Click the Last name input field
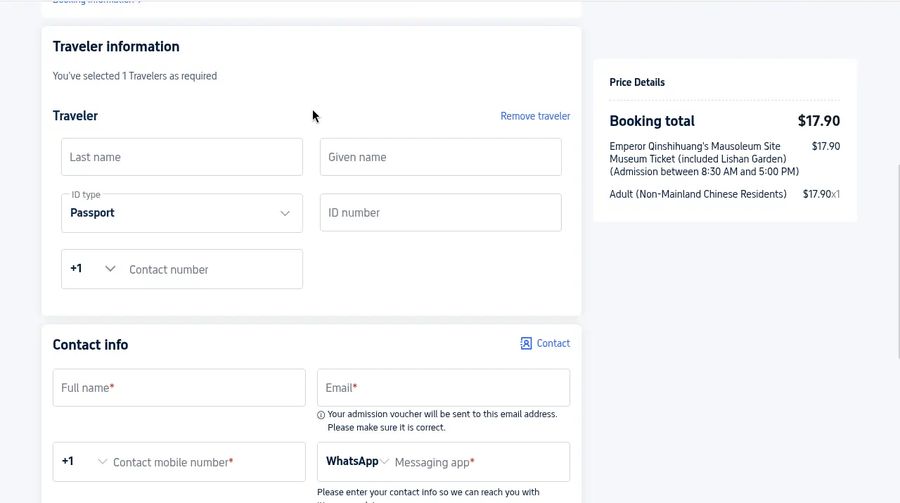The height and width of the screenshot is (503, 900). 182,157
